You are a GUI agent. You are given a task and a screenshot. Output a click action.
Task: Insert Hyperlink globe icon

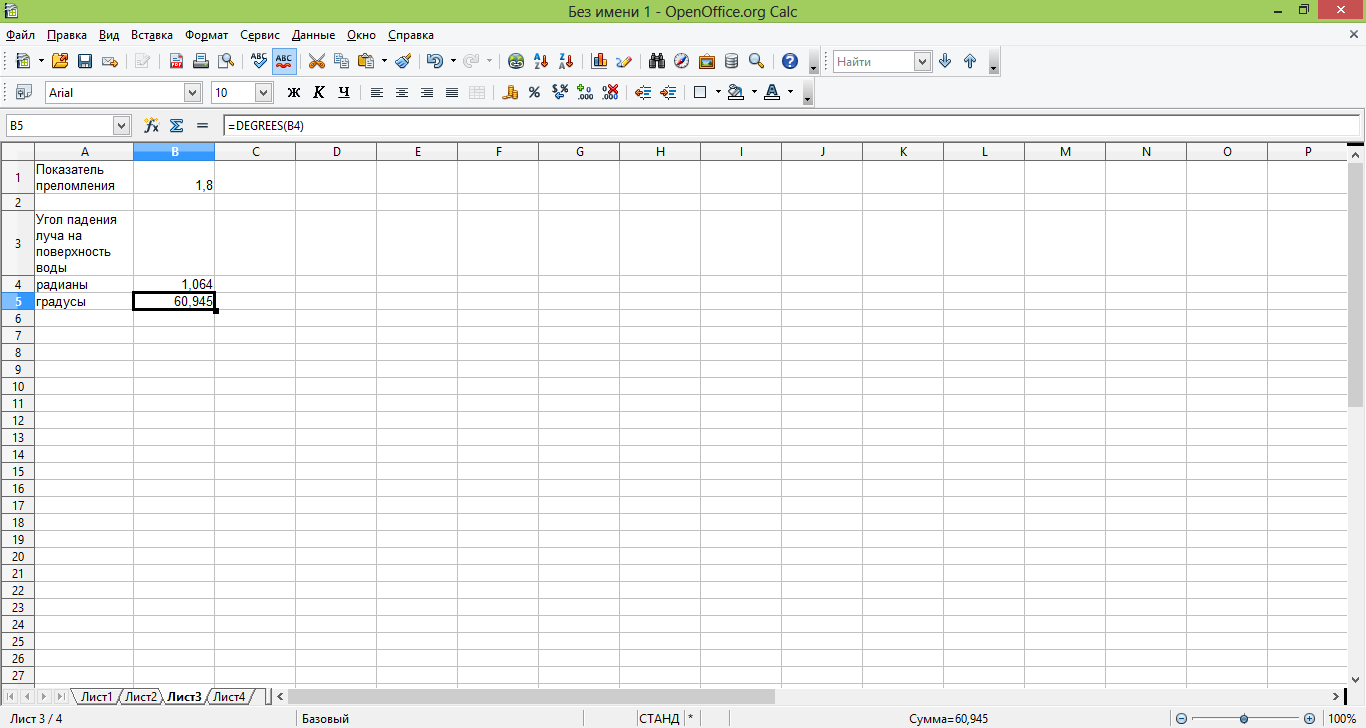point(516,61)
